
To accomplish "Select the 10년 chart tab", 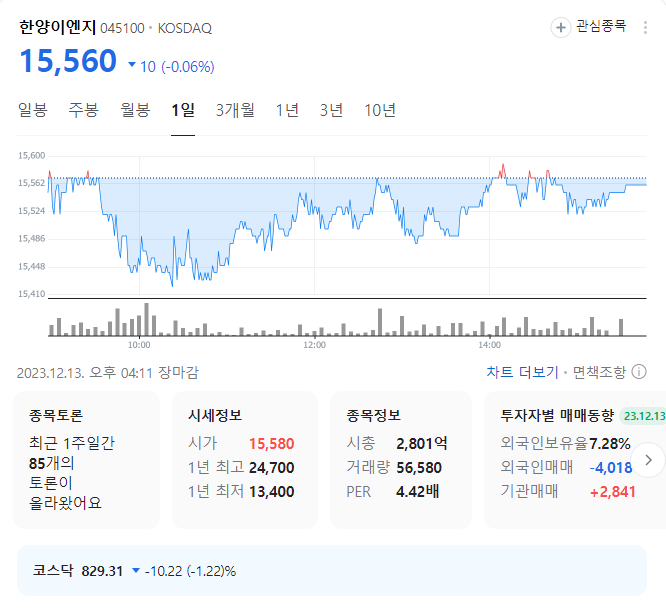I will coord(380,110).
